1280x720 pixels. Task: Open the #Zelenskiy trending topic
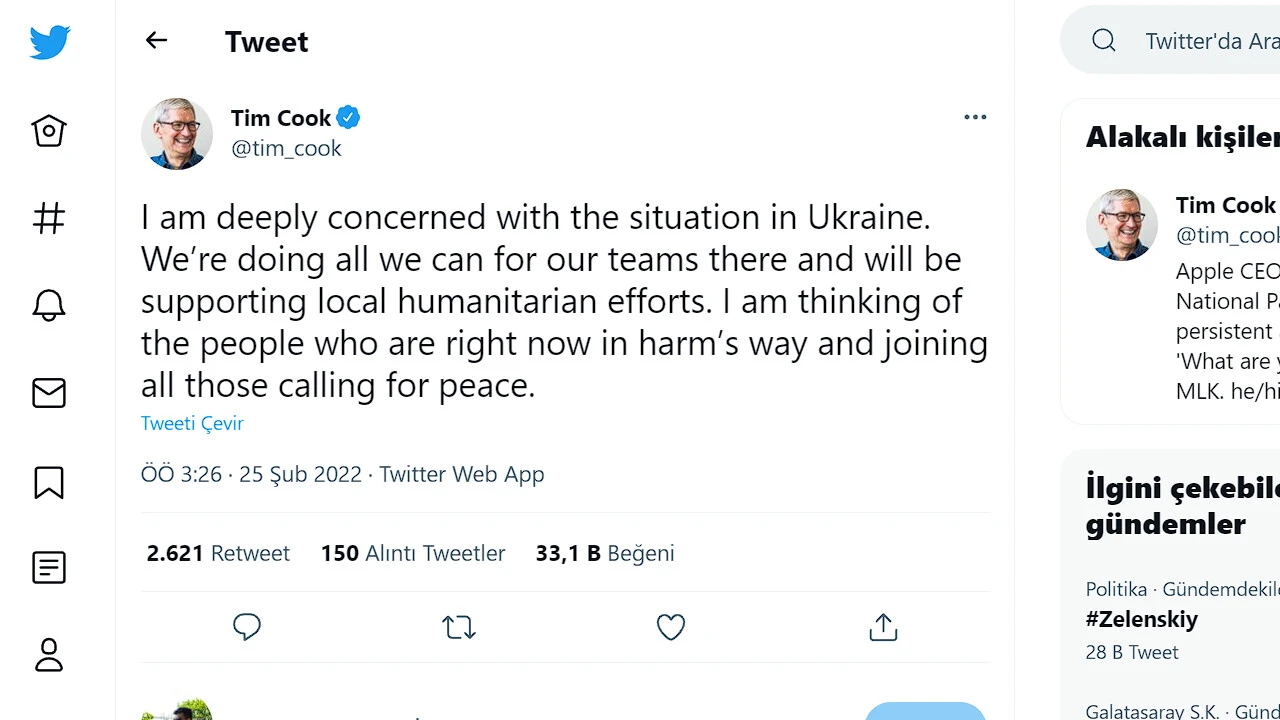pos(1142,619)
